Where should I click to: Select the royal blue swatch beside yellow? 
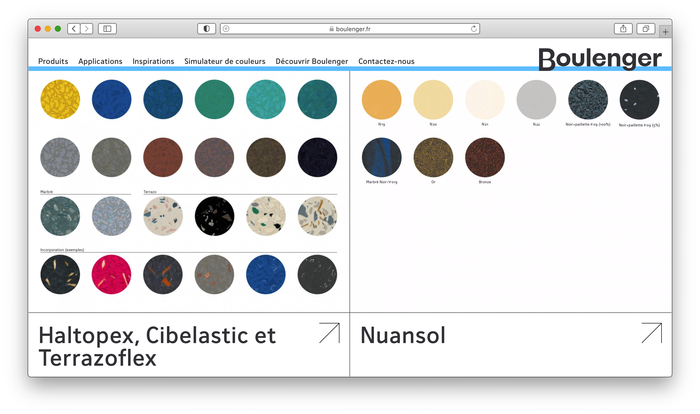[112, 99]
